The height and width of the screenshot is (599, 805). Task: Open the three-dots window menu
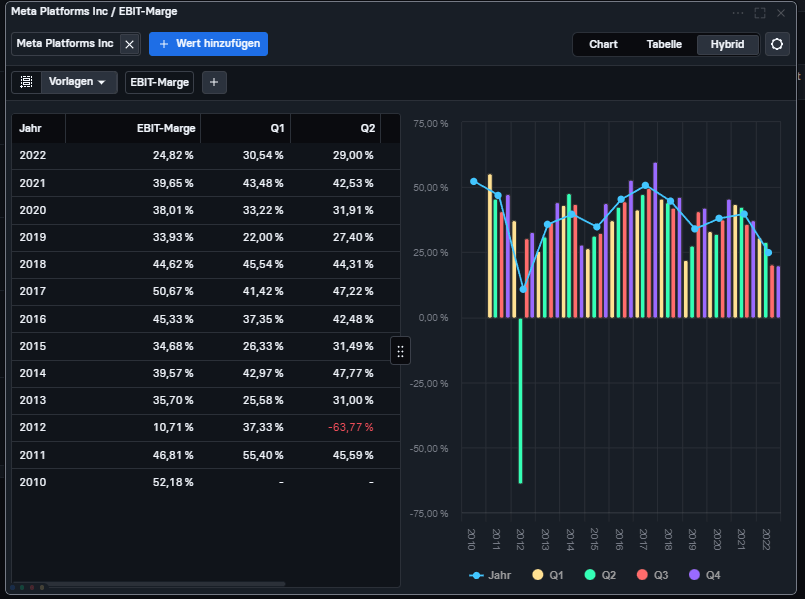738,13
